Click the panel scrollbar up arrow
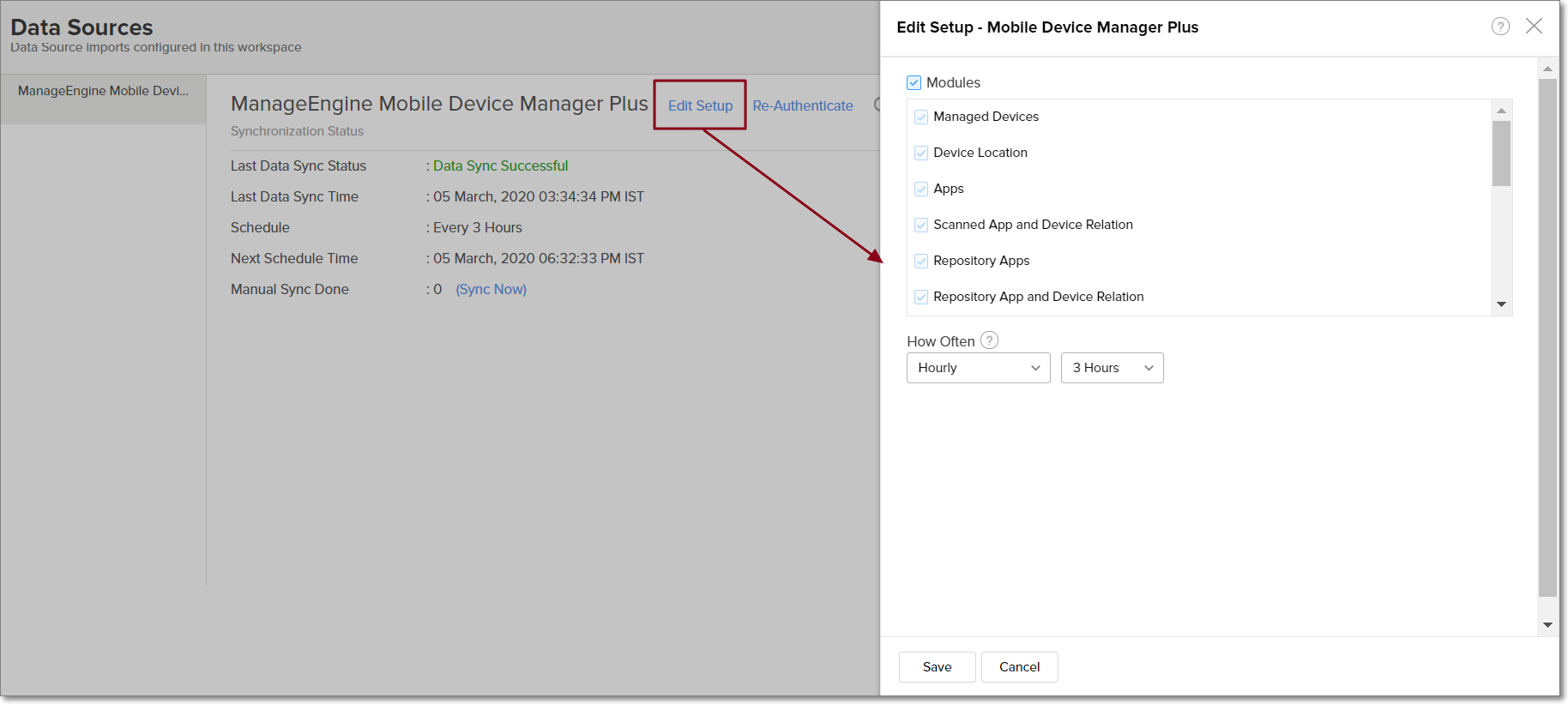 1547,69
